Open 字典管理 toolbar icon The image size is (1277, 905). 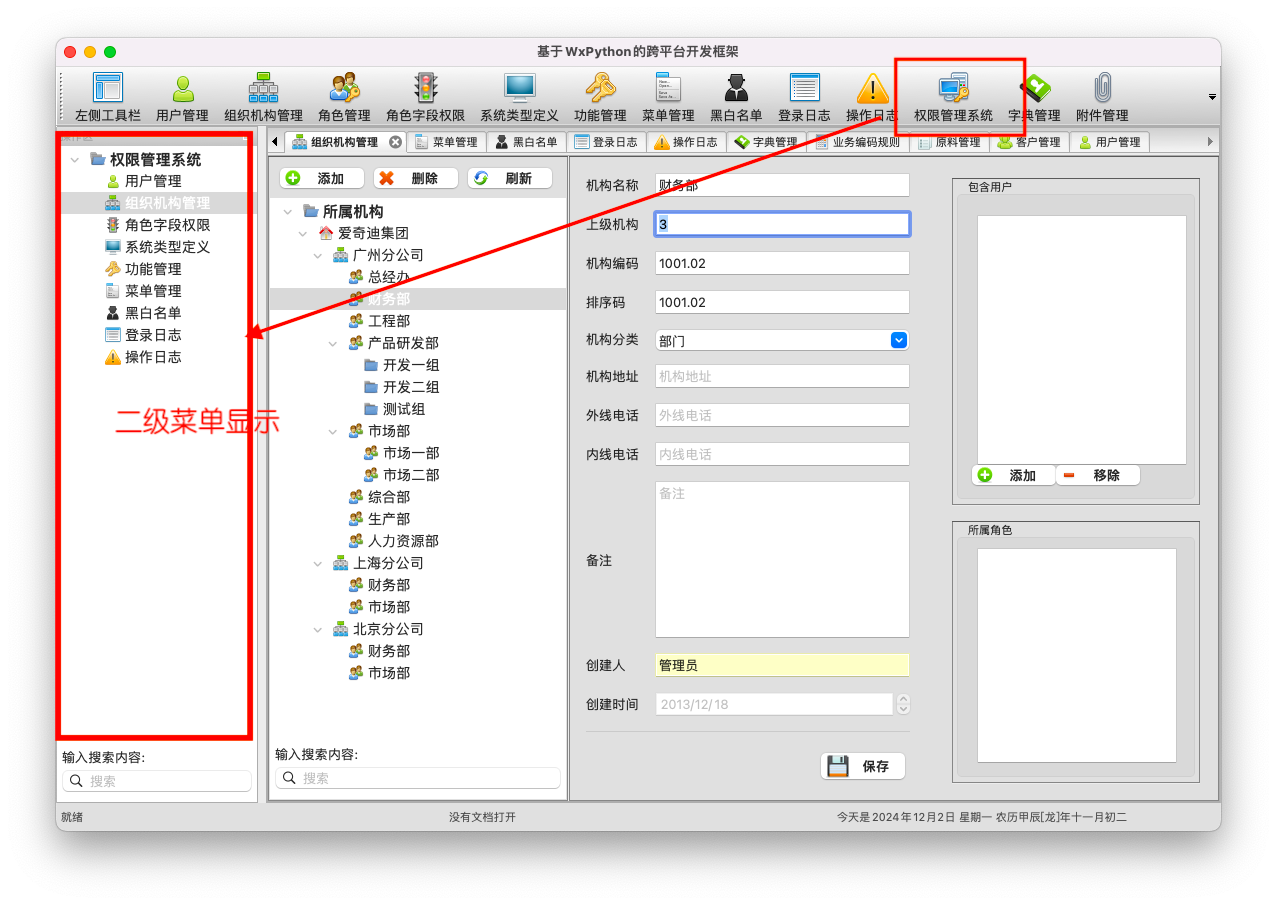[x=1035, y=97]
